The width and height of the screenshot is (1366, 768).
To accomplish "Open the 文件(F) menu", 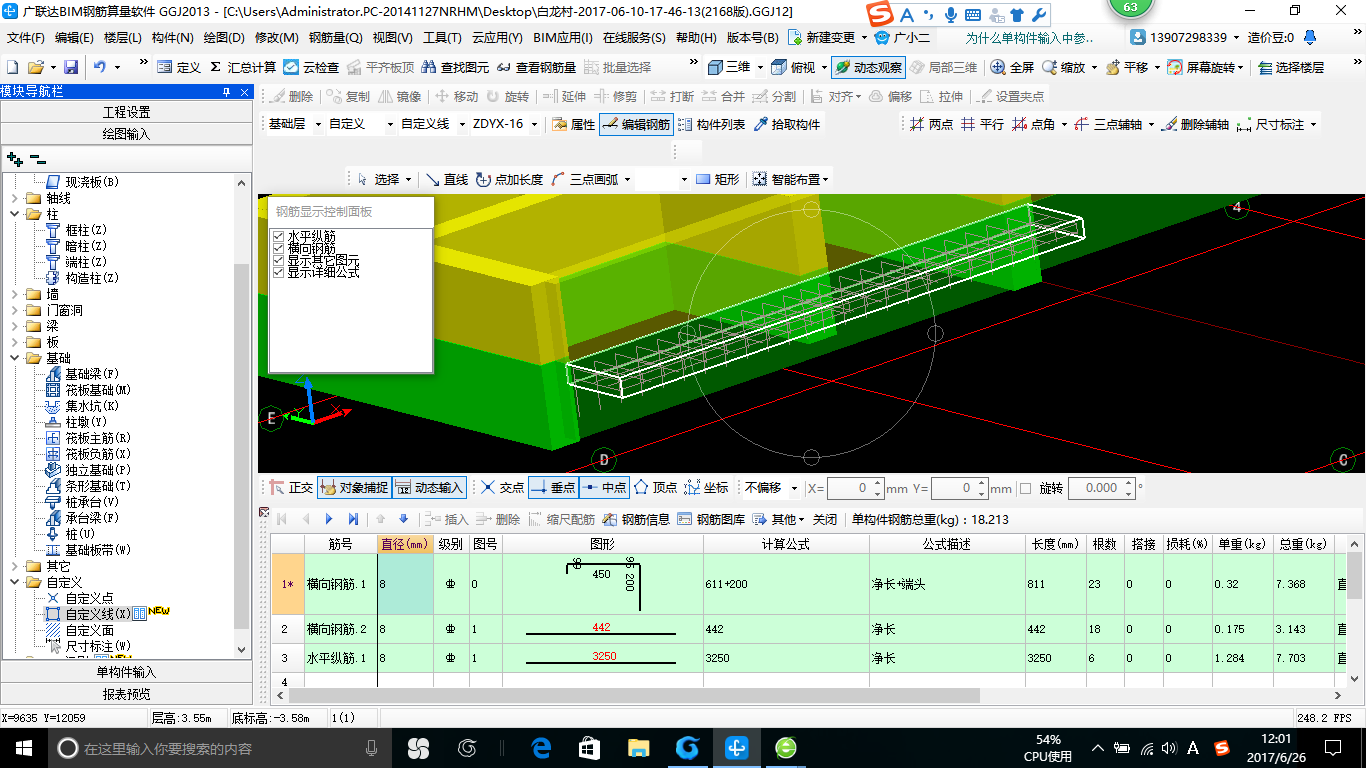I will point(25,38).
